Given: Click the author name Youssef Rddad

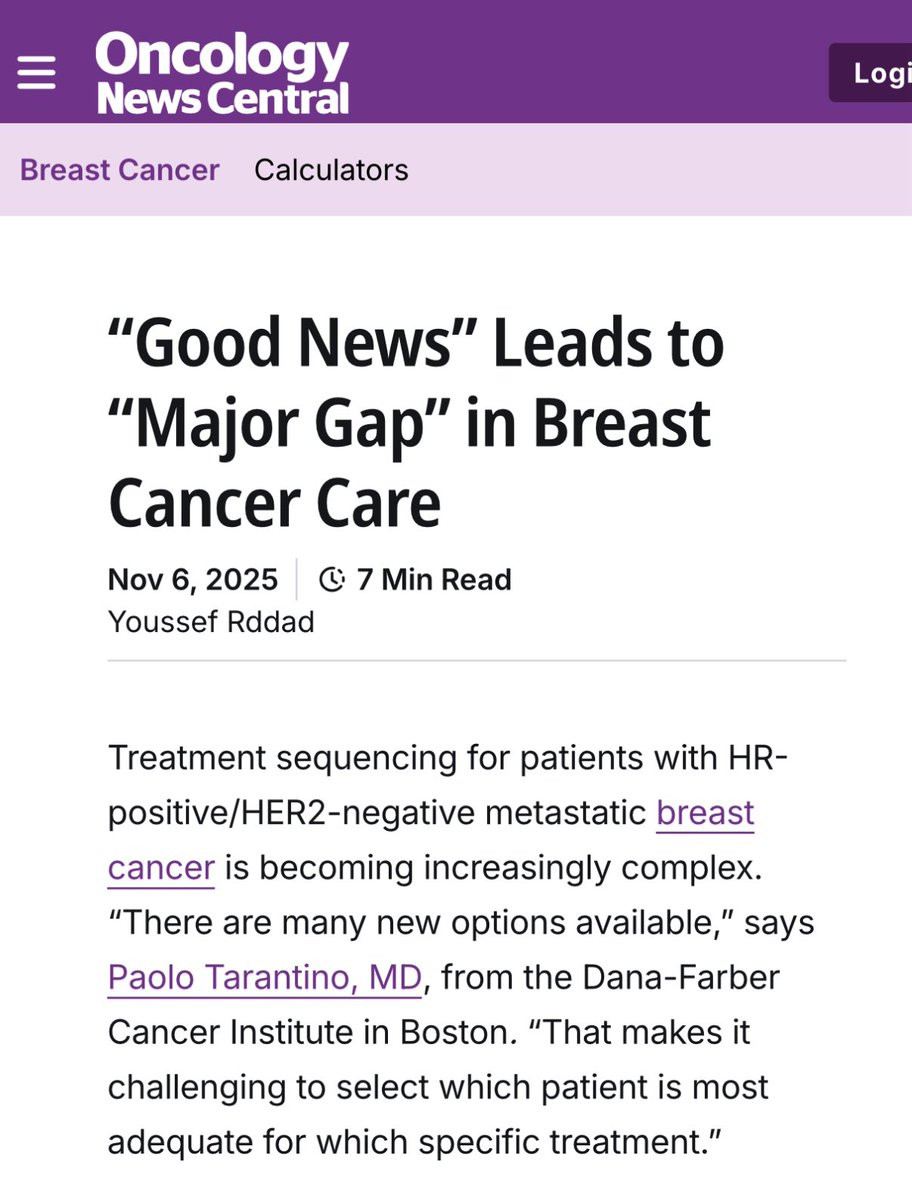Looking at the screenshot, I should click(x=211, y=622).
